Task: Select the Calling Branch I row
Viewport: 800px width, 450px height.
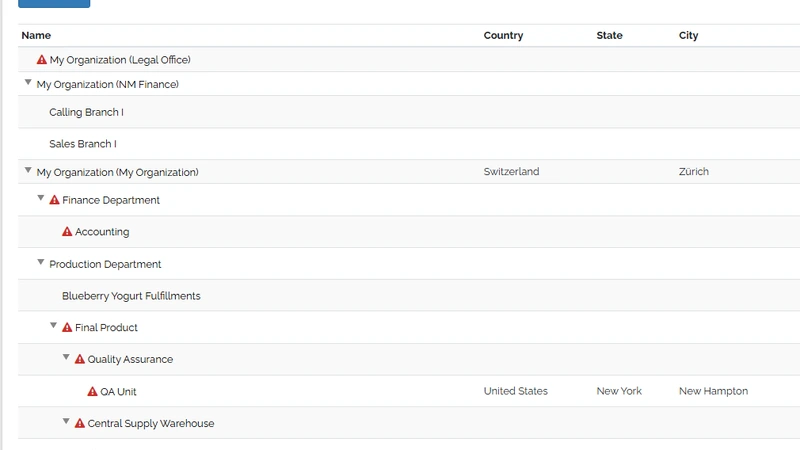Action: (x=409, y=112)
